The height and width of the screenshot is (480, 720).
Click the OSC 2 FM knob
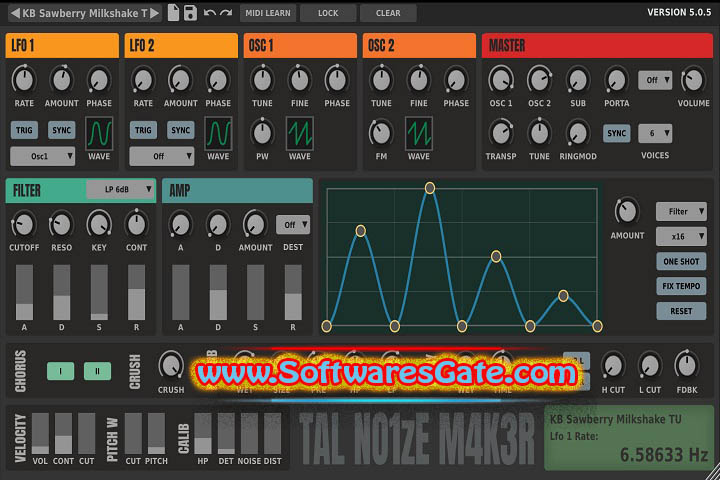[381, 133]
